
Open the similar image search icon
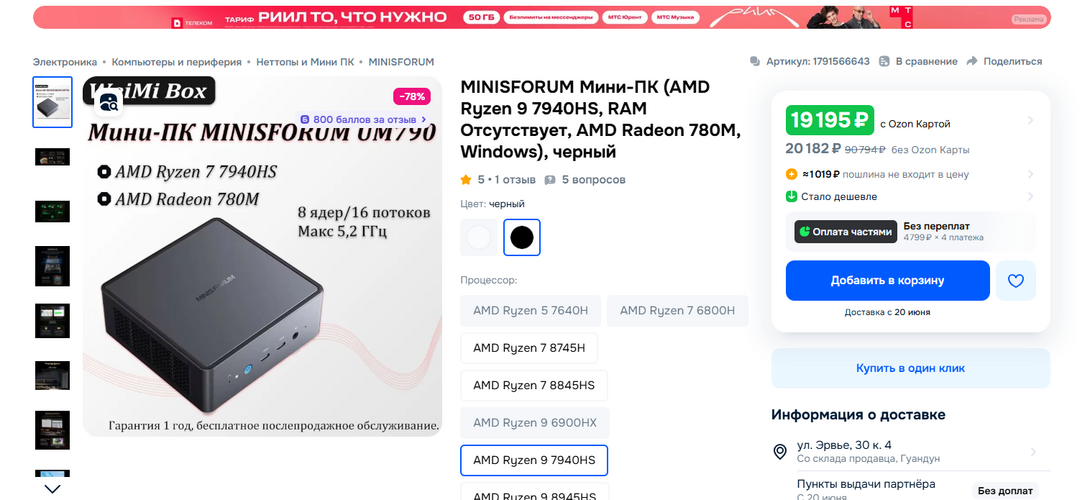108,101
